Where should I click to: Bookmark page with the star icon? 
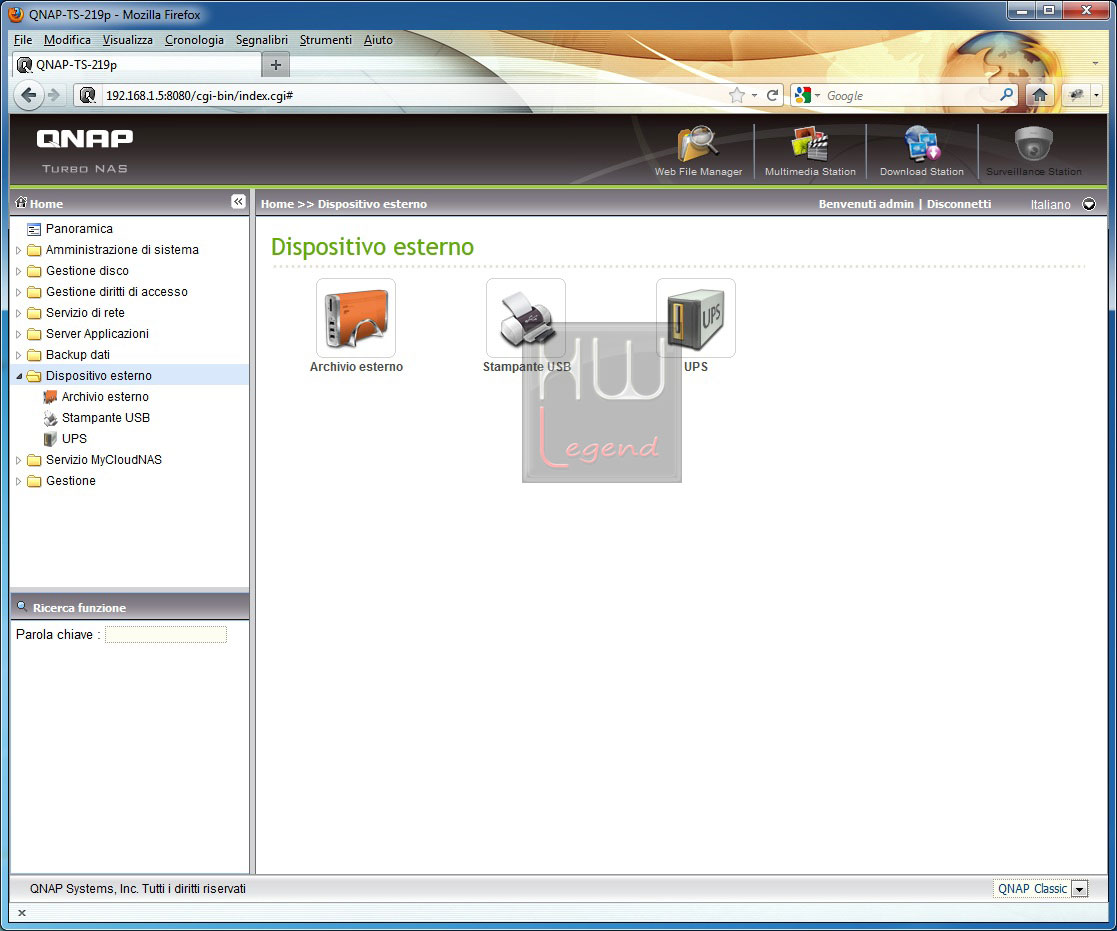[x=737, y=95]
